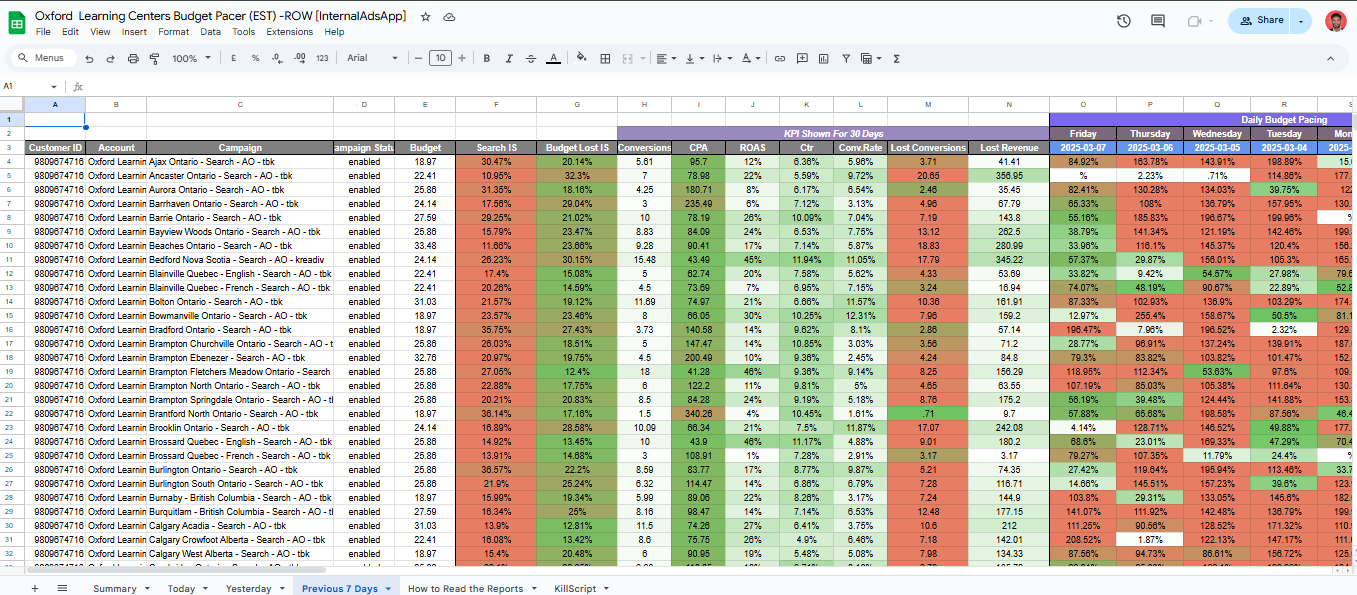Switch to the KillScript sheet tab
This screenshot has height=595, width=1357.
click(582, 588)
